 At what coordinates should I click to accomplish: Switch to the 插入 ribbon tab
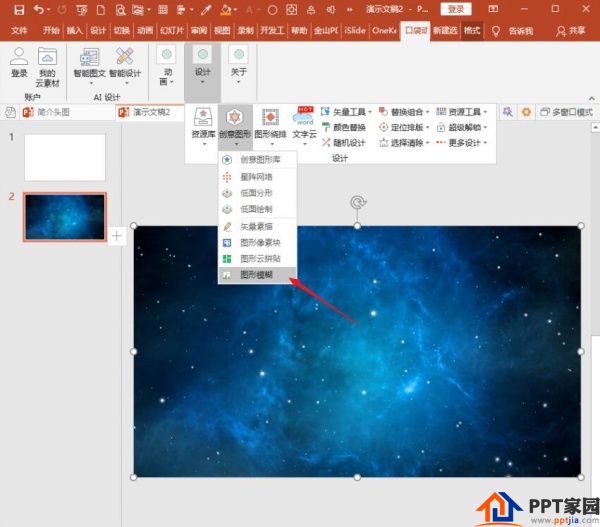click(75, 30)
